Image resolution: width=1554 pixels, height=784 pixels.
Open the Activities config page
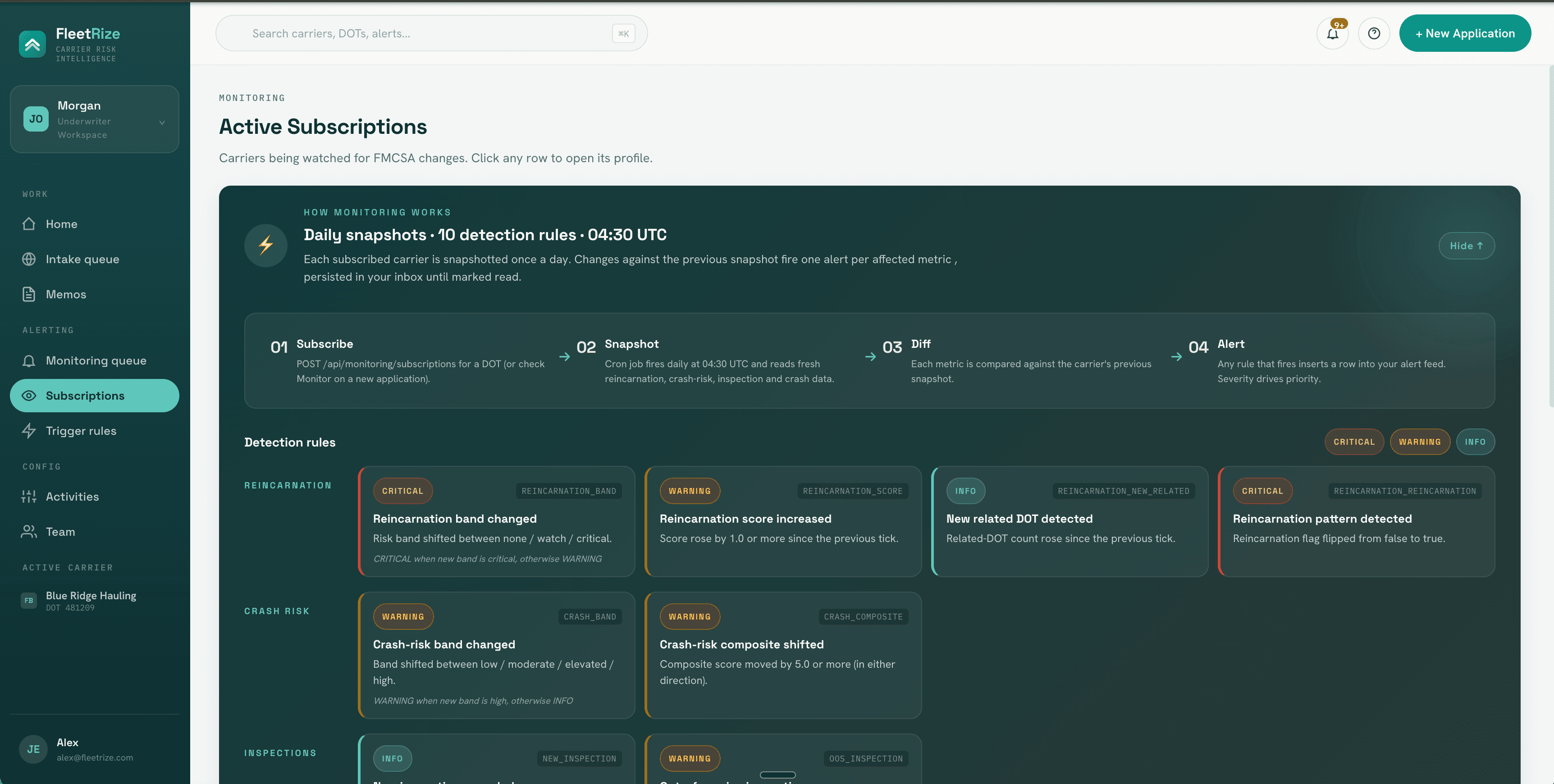[x=95, y=497]
